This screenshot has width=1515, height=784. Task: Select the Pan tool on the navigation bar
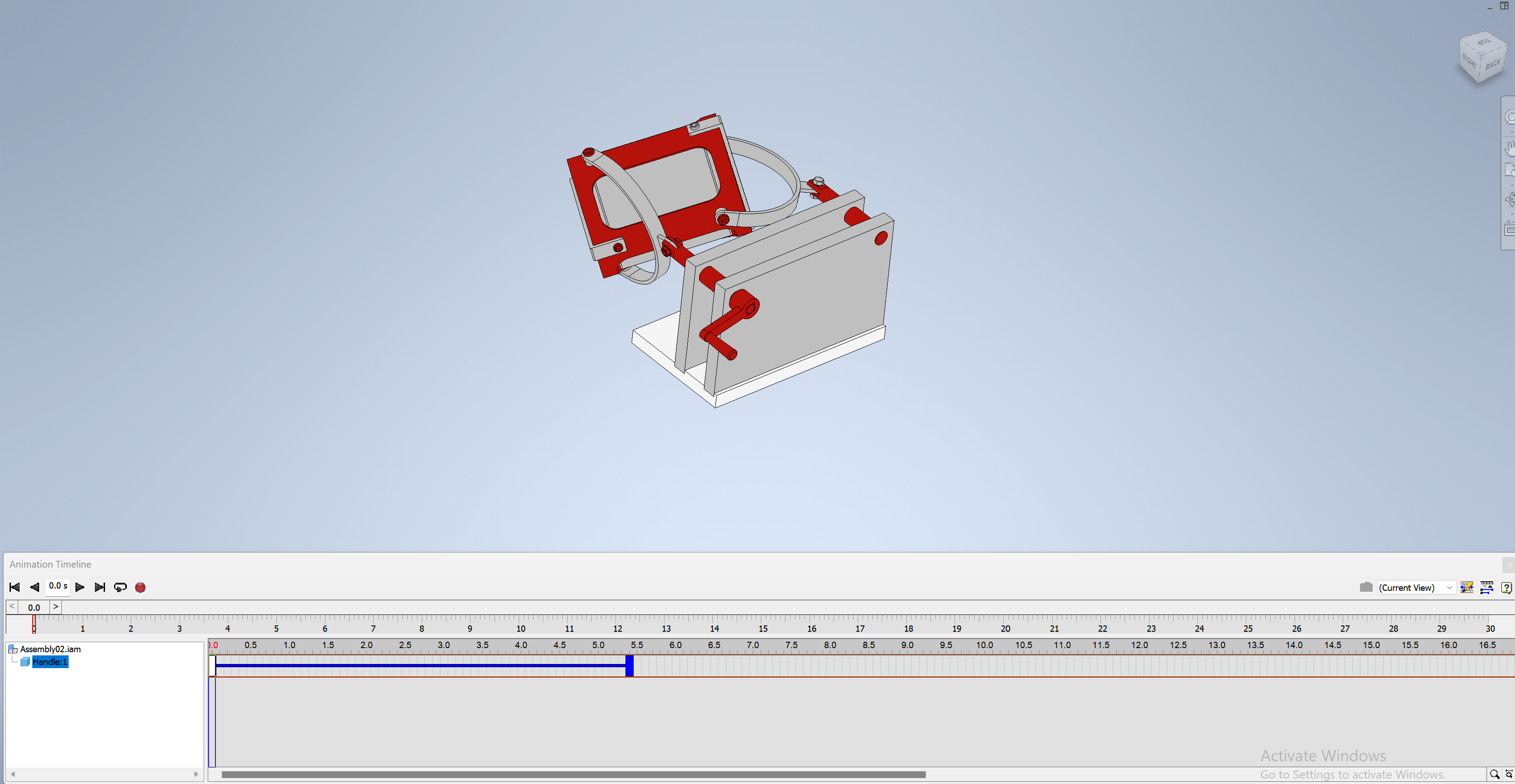click(x=1510, y=150)
